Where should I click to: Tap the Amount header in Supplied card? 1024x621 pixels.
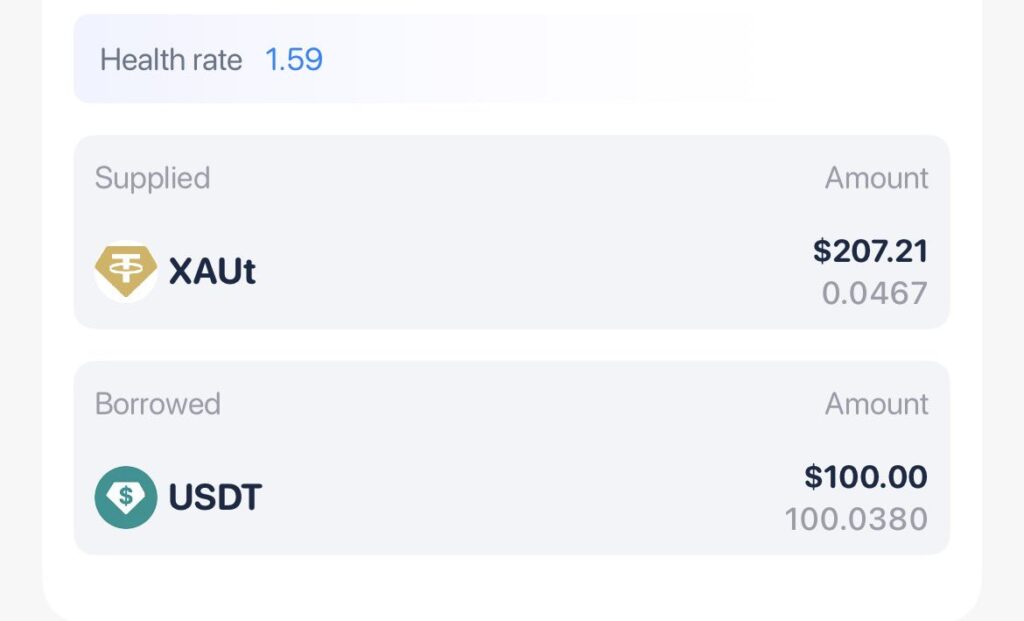[x=876, y=178]
